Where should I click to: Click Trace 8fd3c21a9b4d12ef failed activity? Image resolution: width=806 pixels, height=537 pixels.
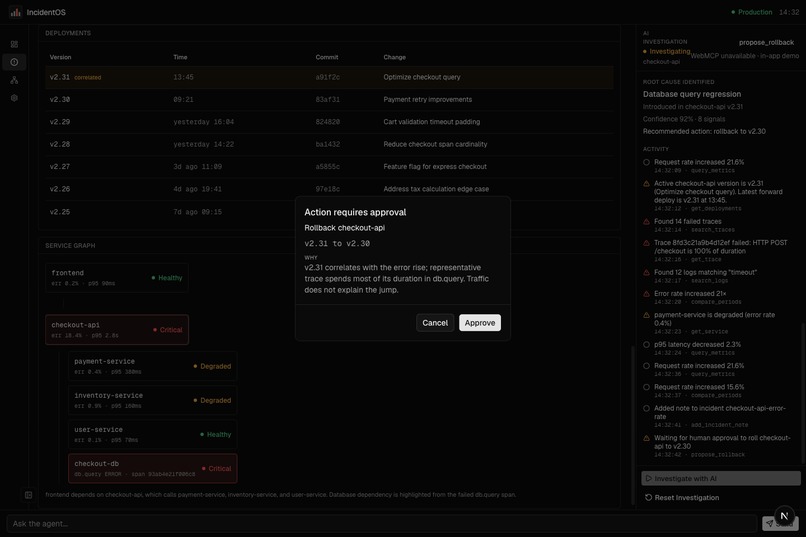tap(720, 247)
